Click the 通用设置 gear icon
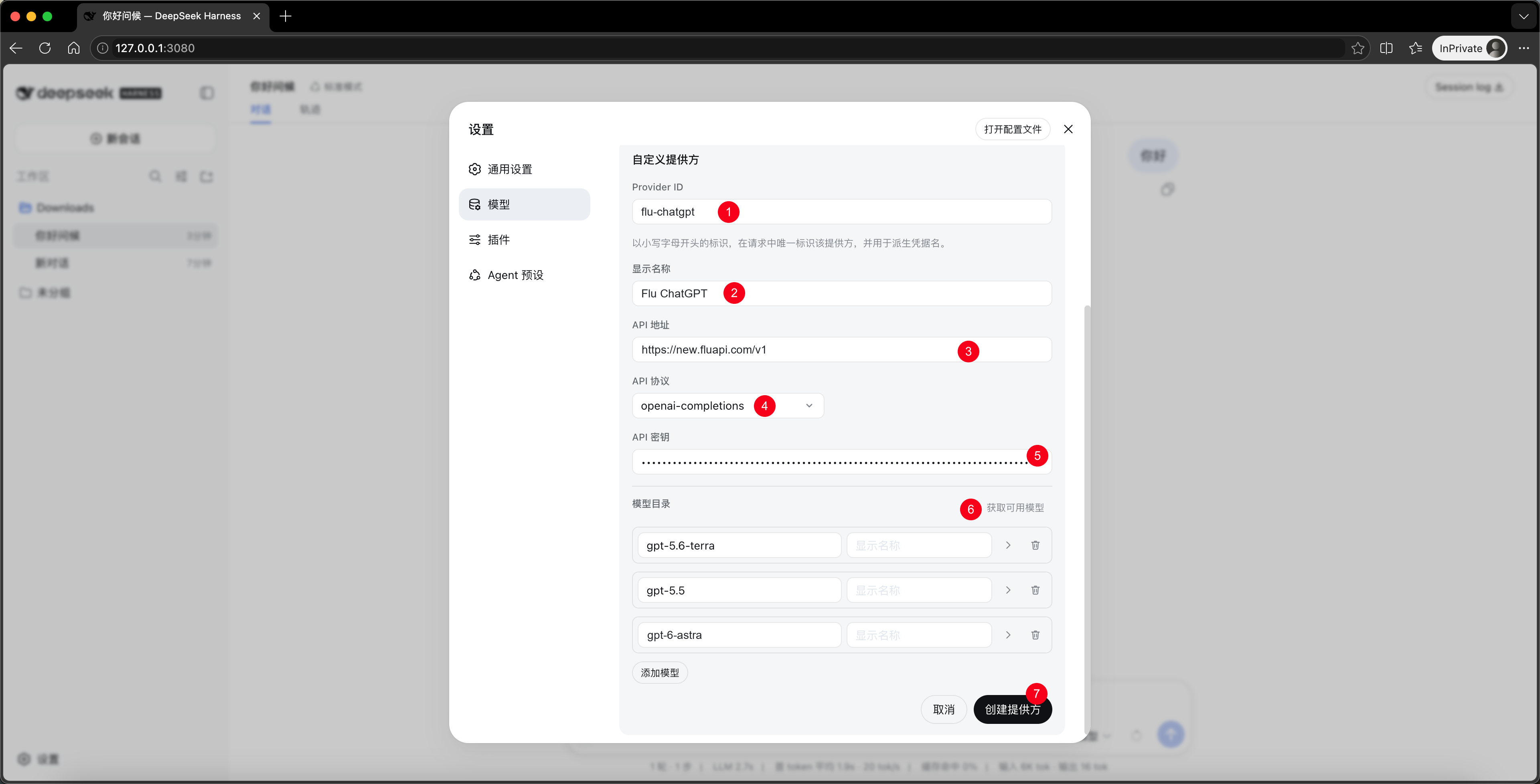This screenshot has width=1540, height=784. tap(475, 169)
